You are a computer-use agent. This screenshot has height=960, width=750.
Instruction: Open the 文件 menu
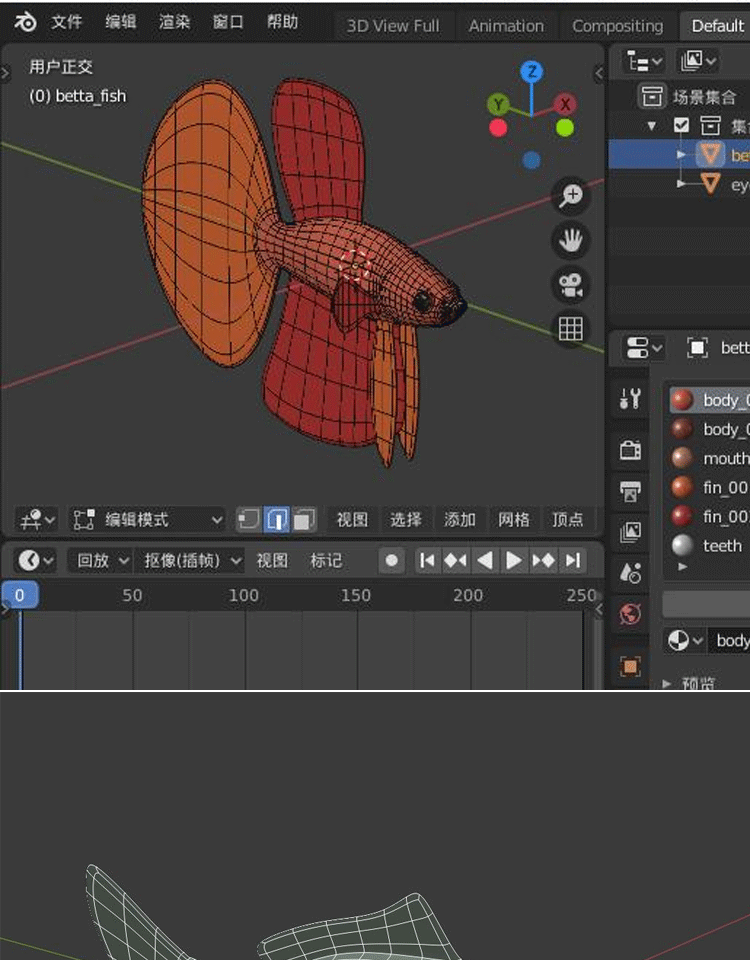66,22
